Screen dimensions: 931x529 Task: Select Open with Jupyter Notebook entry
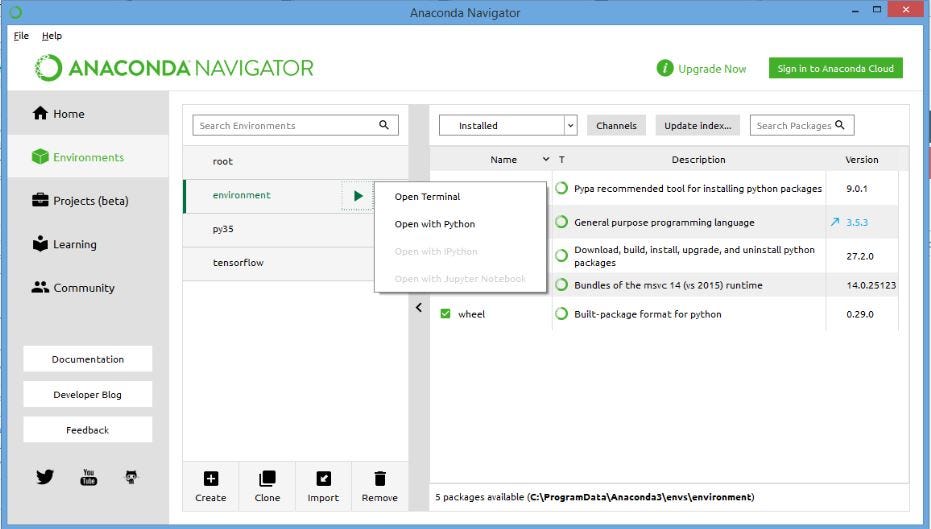pyautogui.click(x=460, y=278)
